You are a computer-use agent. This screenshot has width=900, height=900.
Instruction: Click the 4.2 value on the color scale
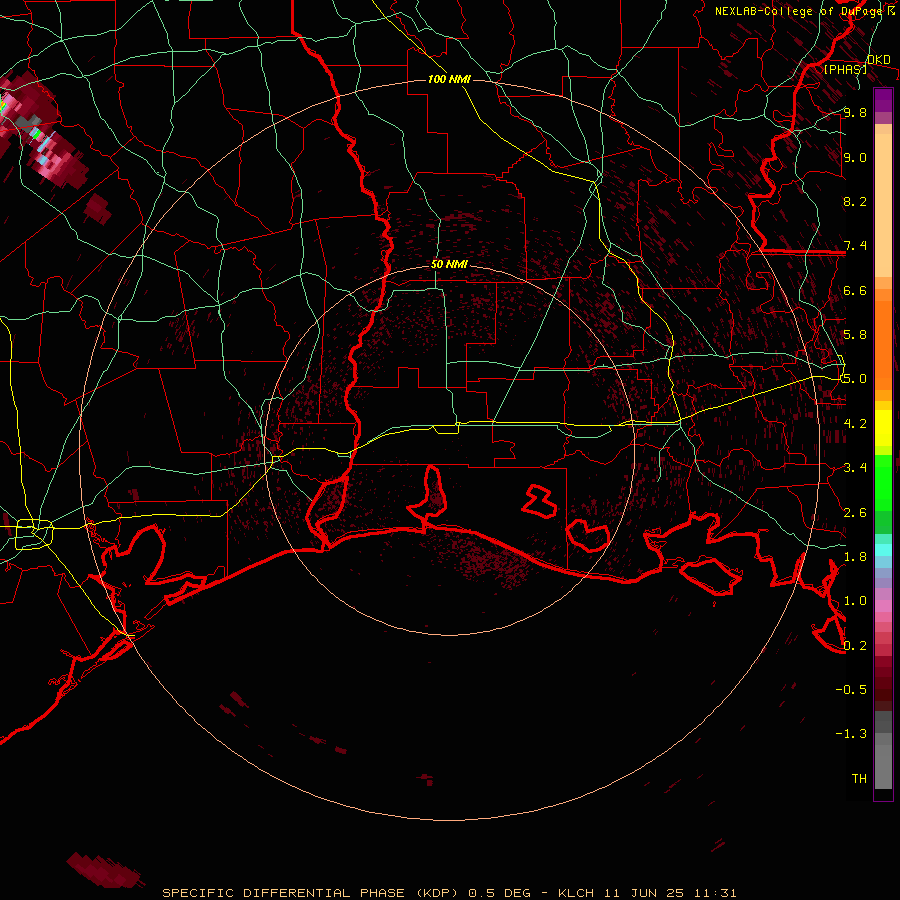855,423
